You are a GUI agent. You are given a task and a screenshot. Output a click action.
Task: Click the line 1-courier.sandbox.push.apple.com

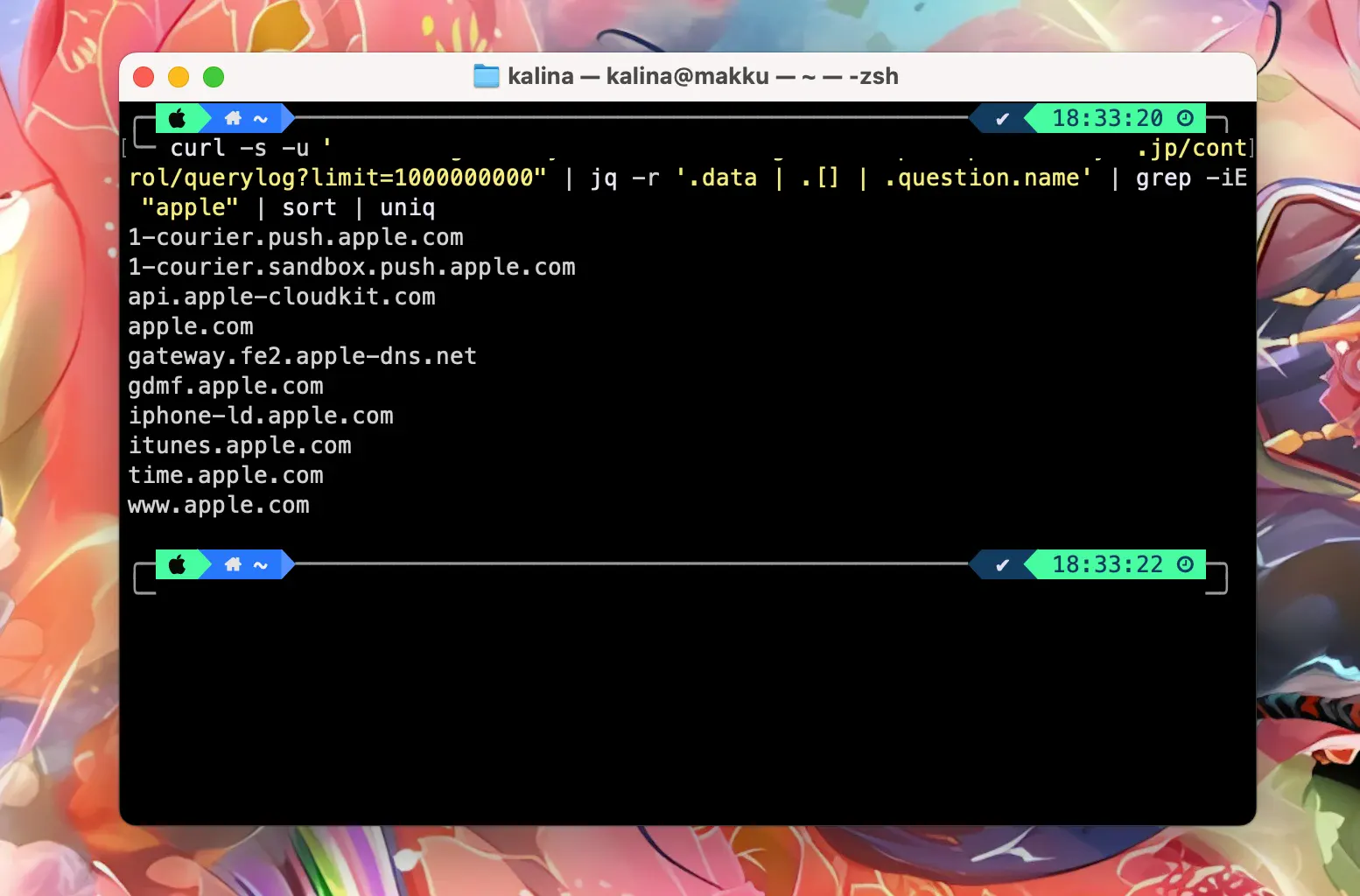click(352, 267)
